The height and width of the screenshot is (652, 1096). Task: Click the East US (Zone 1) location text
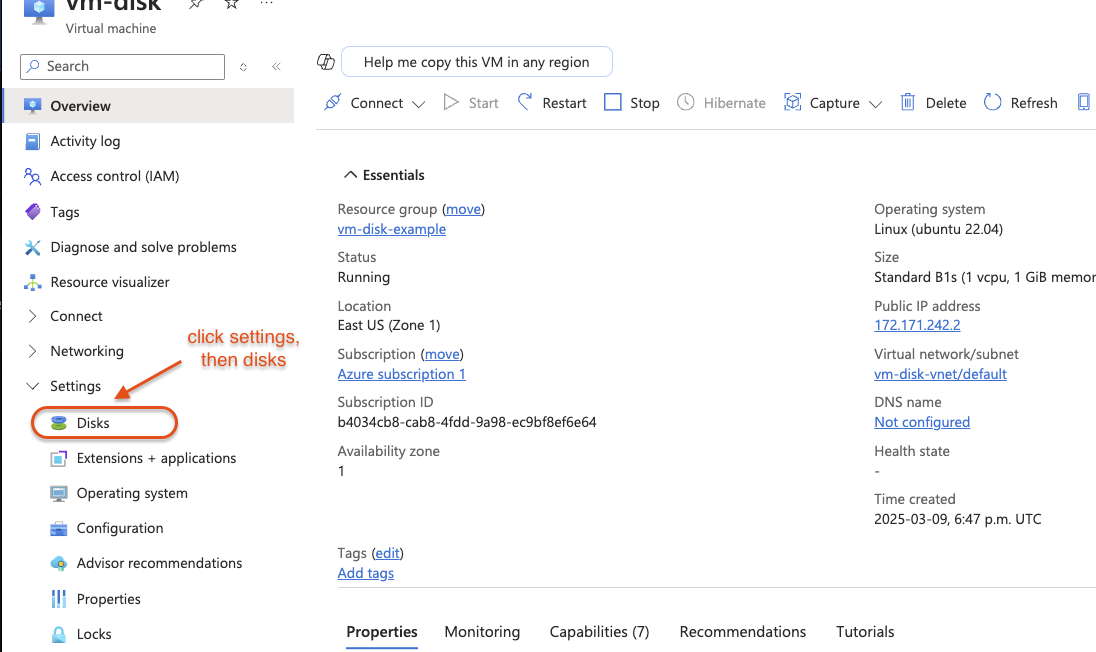click(389, 325)
